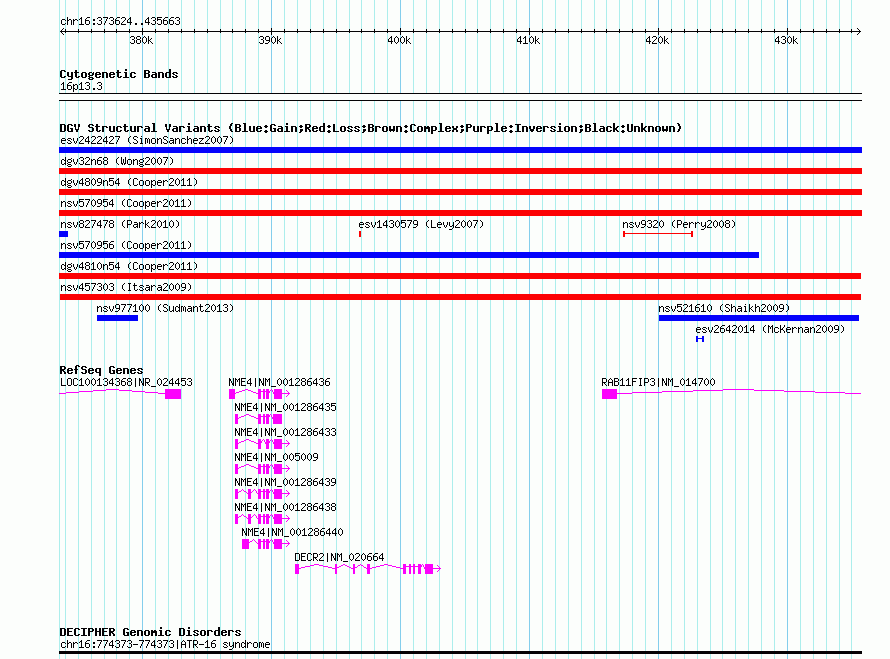The height and width of the screenshot is (659, 890).
Task: Click the nsv9320 (Perry2008) variant glyph
Action: tap(657, 234)
